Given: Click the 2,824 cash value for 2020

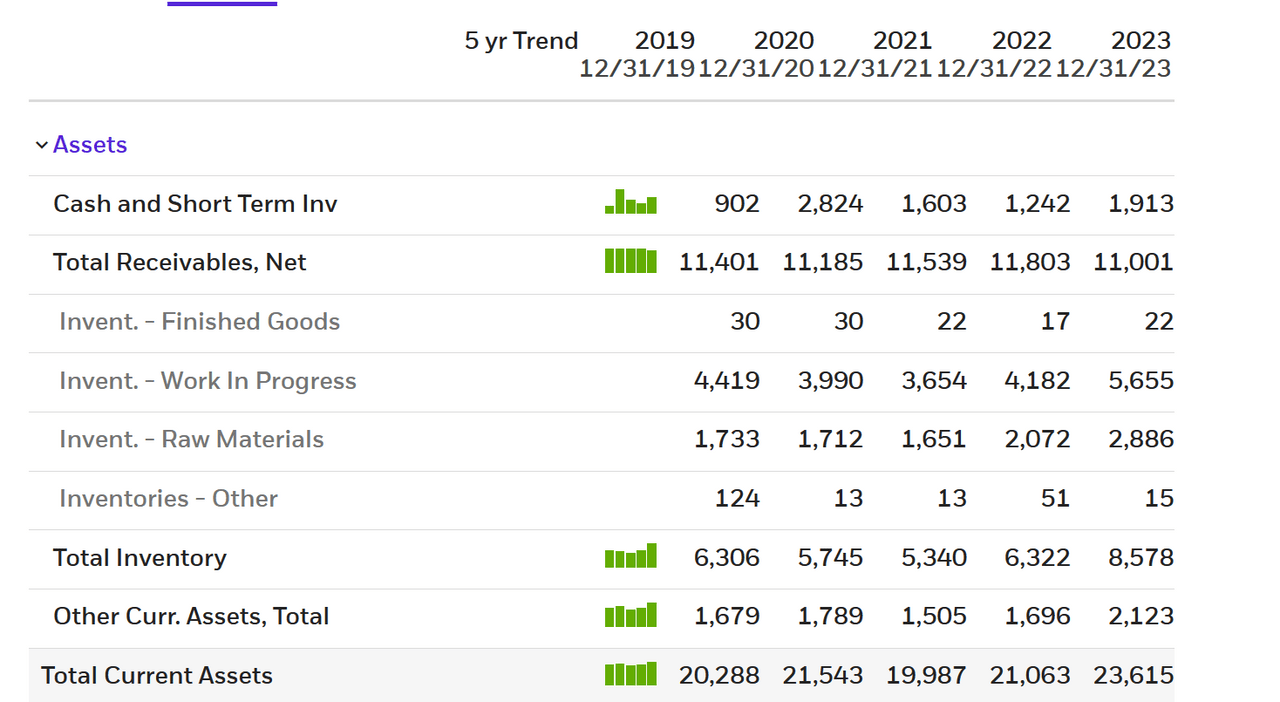Looking at the screenshot, I should pyautogui.click(x=830, y=204).
